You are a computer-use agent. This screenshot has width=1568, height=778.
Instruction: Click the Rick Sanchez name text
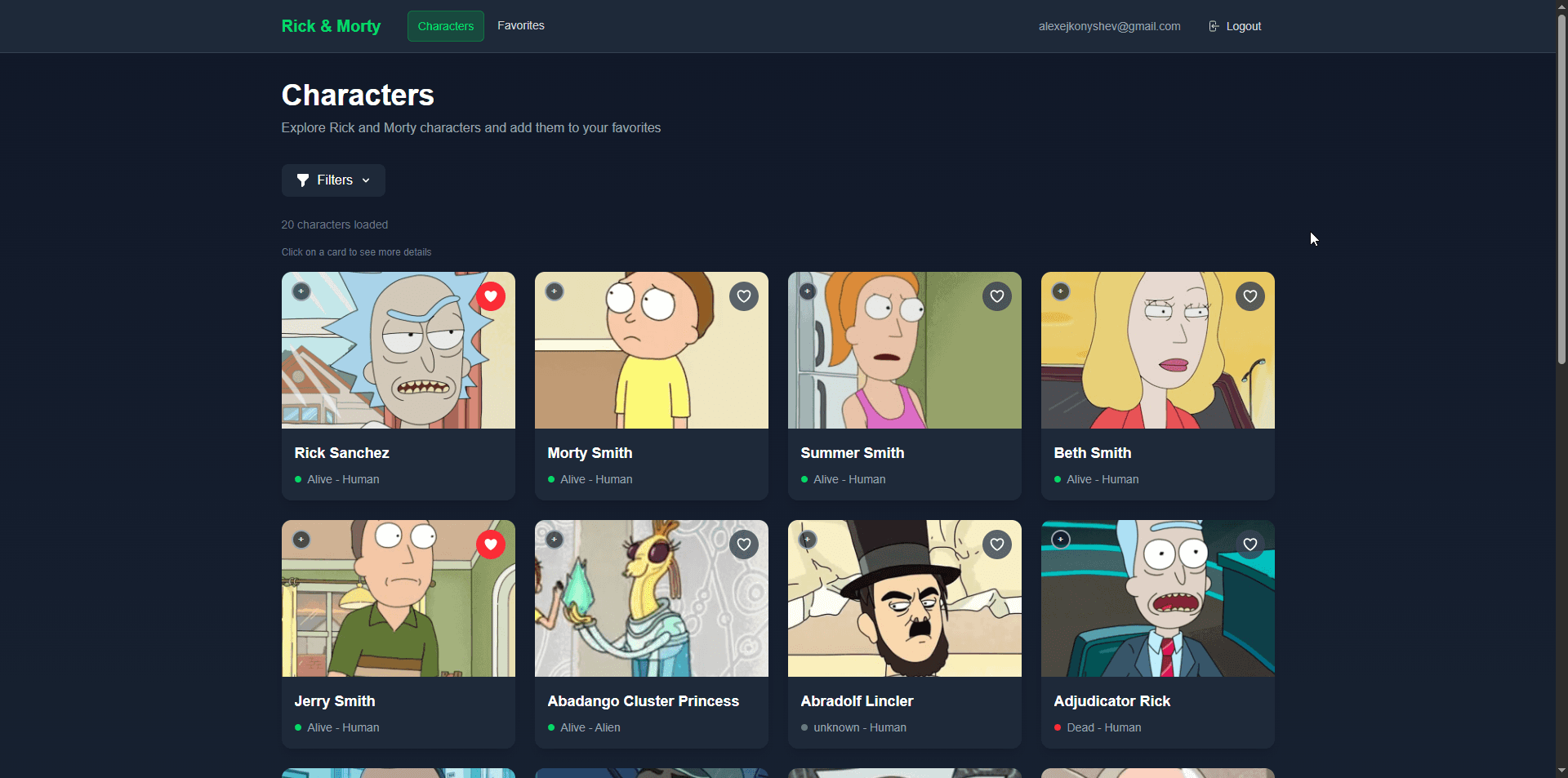(x=341, y=453)
